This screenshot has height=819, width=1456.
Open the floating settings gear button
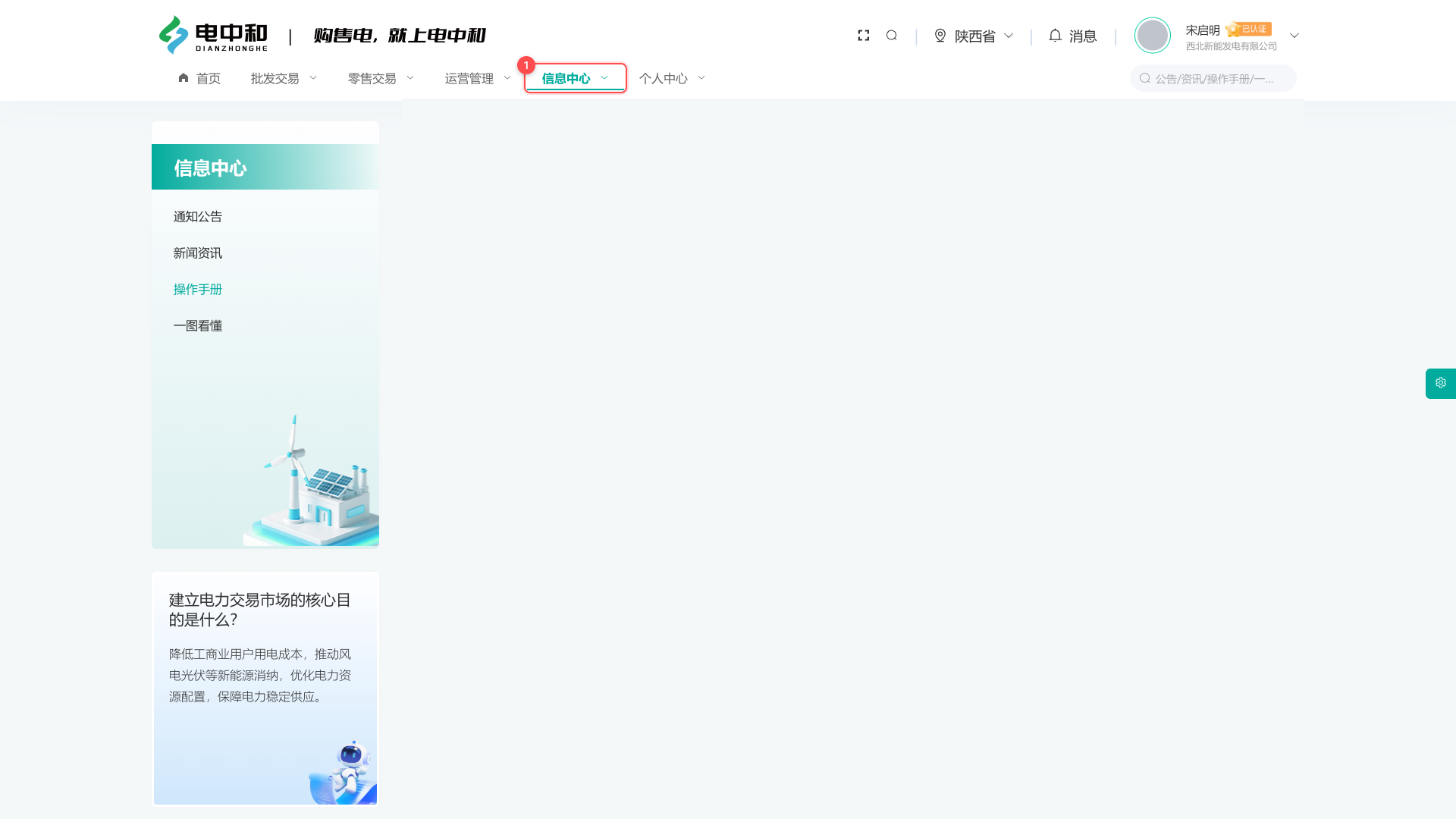point(1441,384)
